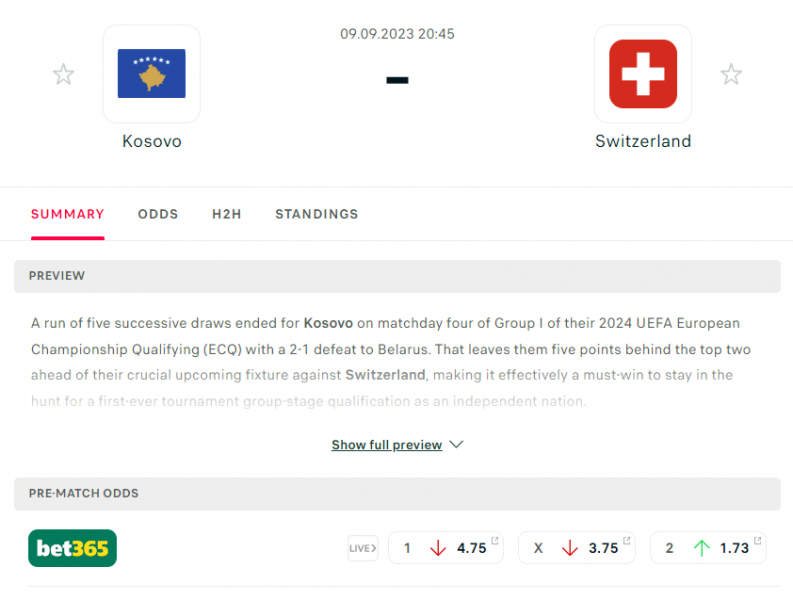Click the red down arrow on home odds
This screenshot has width=793, height=600.
point(438,548)
